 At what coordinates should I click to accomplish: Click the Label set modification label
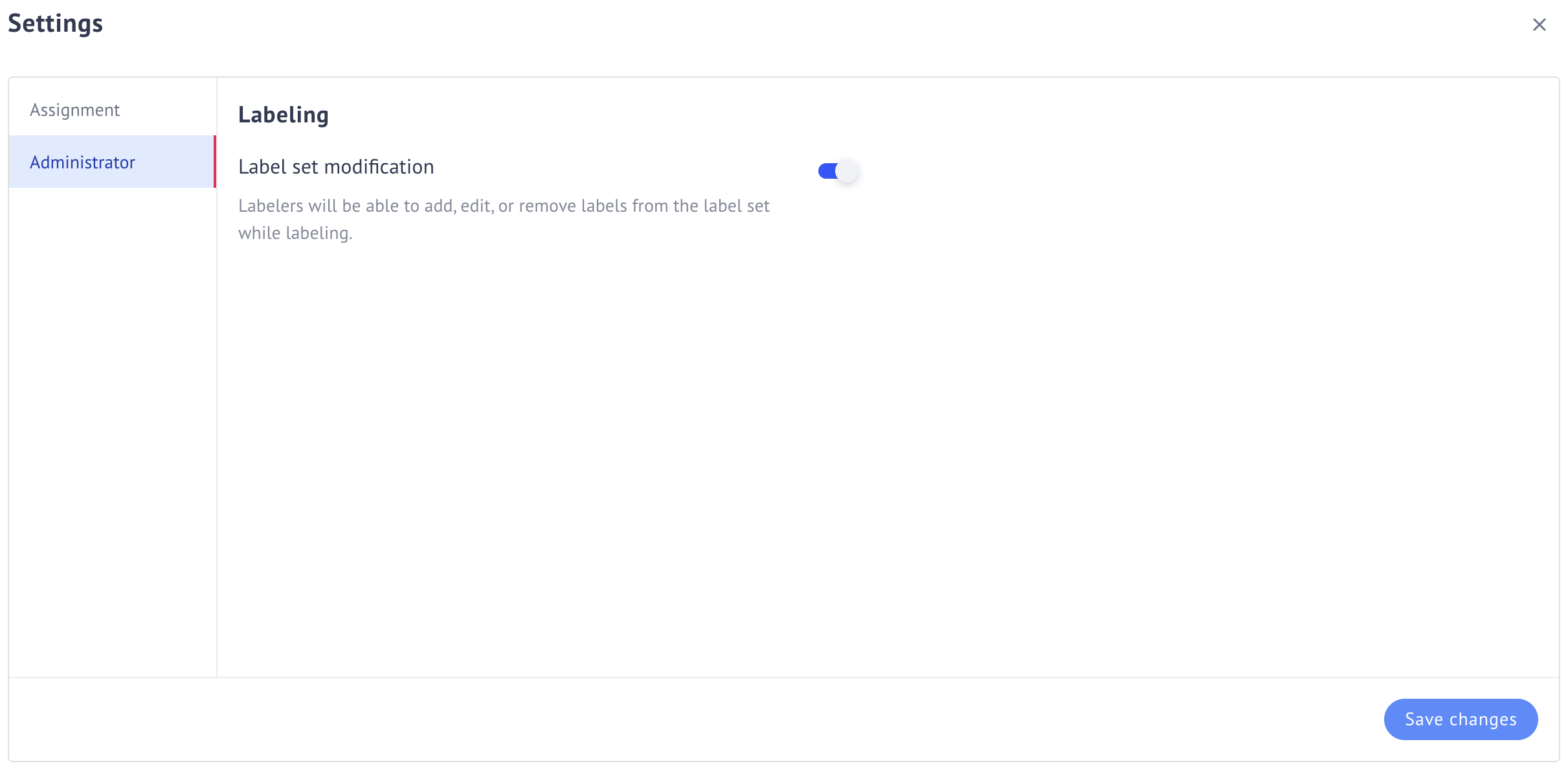click(x=336, y=166)
